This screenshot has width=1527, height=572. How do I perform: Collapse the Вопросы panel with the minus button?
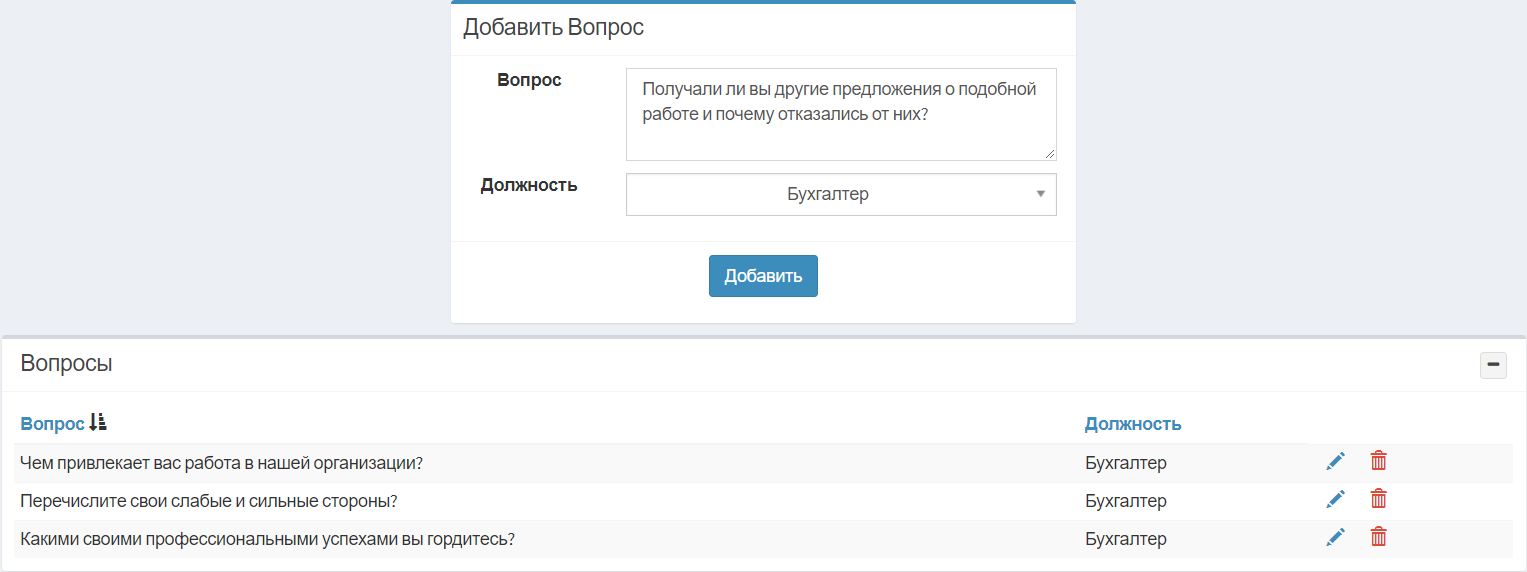point(1493,365)
